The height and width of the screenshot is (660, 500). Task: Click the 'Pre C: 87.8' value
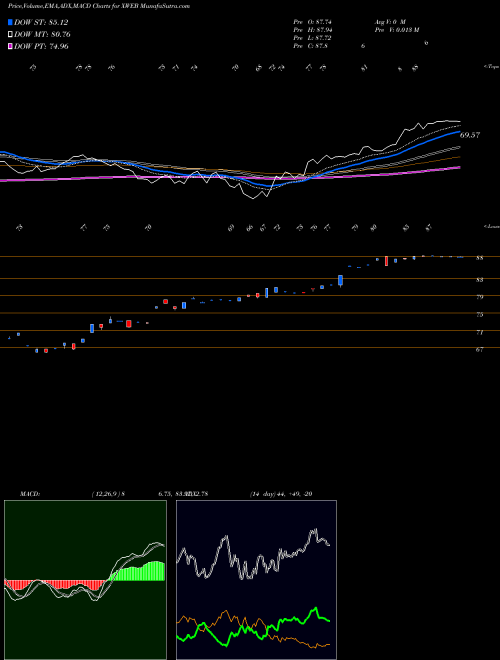tap(311, 46)
